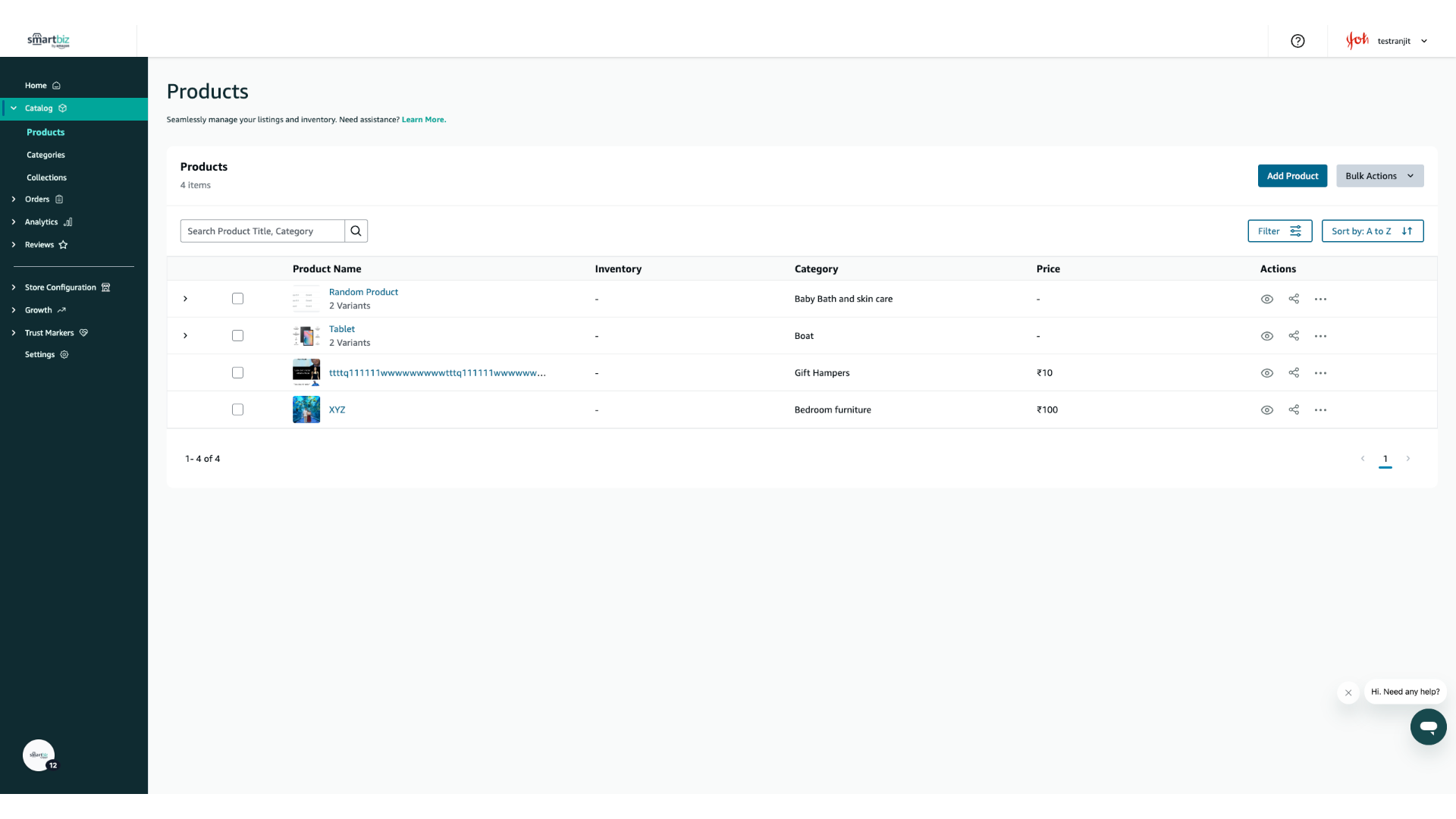Open the chat support bubble
The height and width of the screenshot is (819, 1456).
(1428, 726)
